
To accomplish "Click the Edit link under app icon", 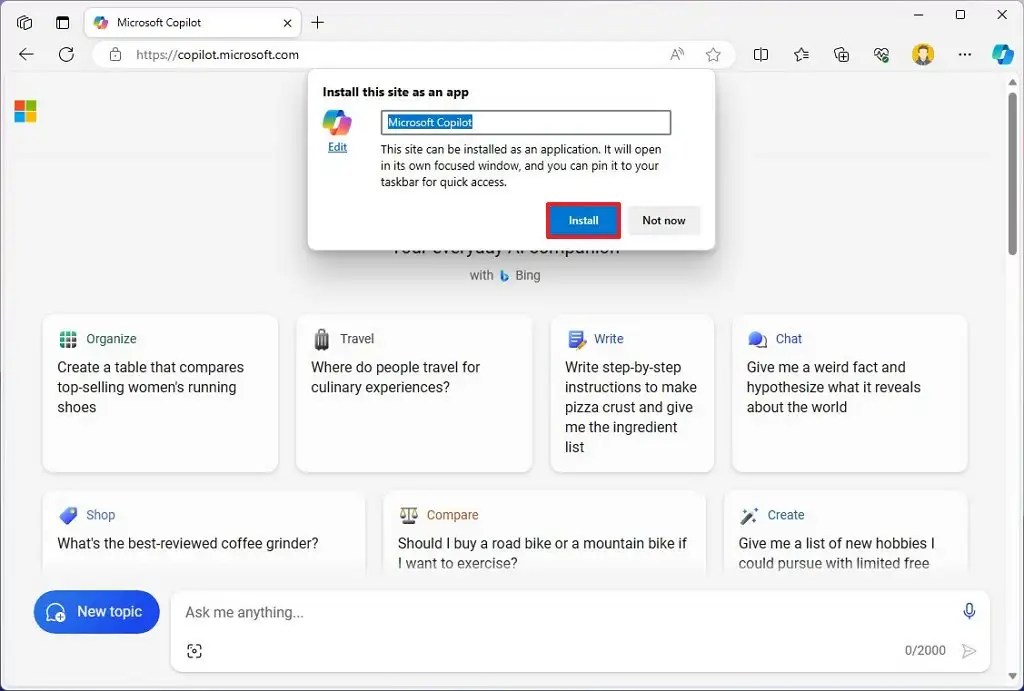I will pyautogui.click(x=337, y=147).
